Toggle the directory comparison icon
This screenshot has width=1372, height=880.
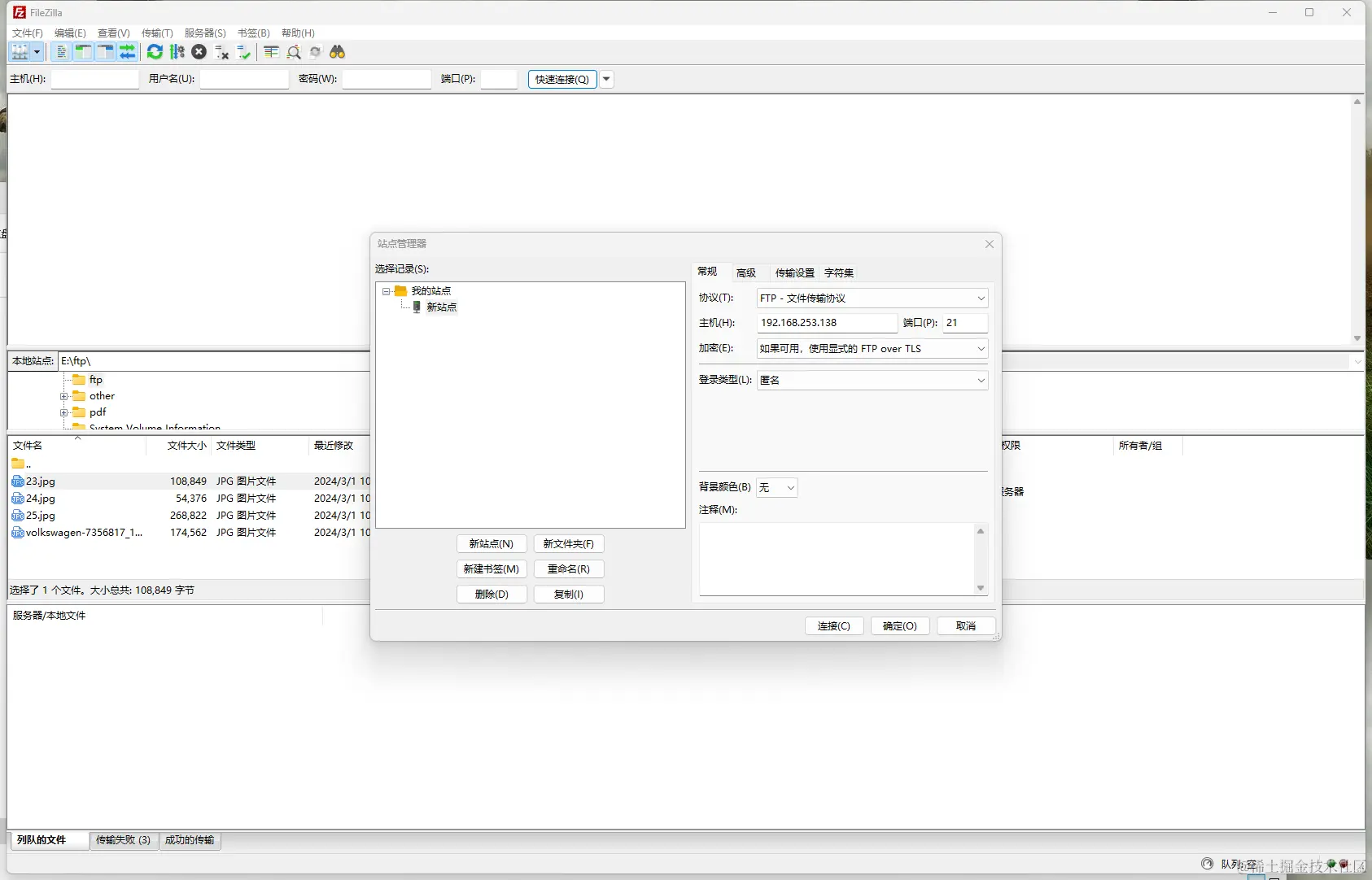coord(294,52)
